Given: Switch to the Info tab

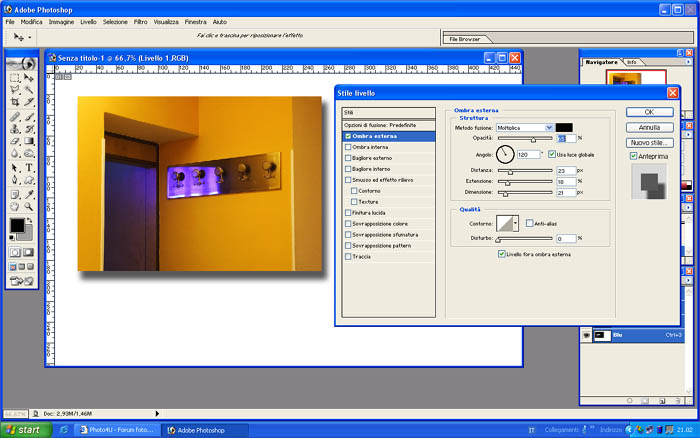Looking at the screenshot, I should 631,62.
